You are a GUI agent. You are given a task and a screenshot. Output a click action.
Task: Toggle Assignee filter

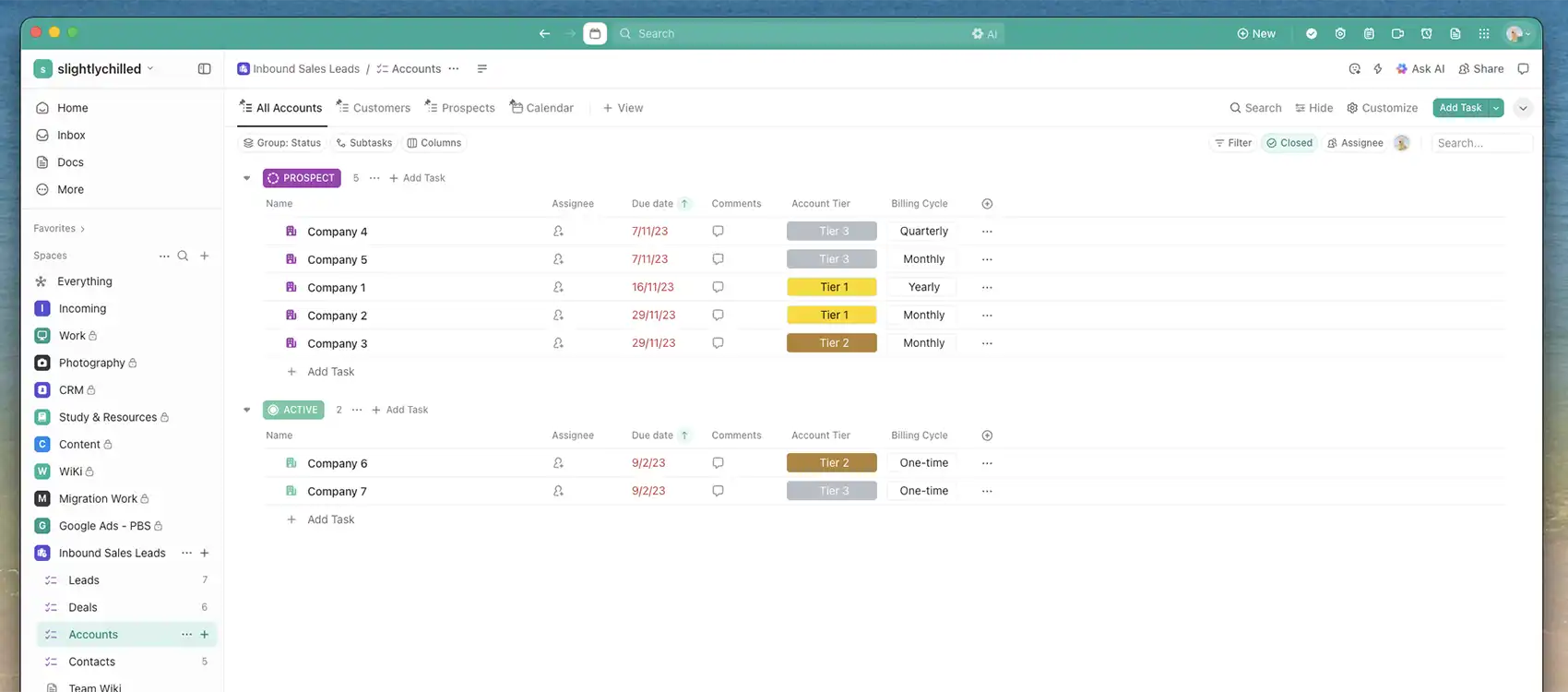(x=1355, y=143)
